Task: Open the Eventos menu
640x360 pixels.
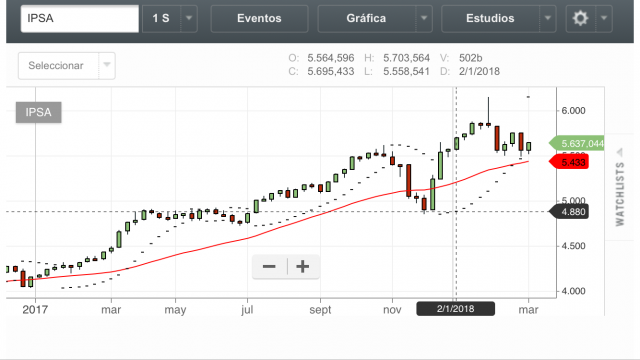Action: 259,18
